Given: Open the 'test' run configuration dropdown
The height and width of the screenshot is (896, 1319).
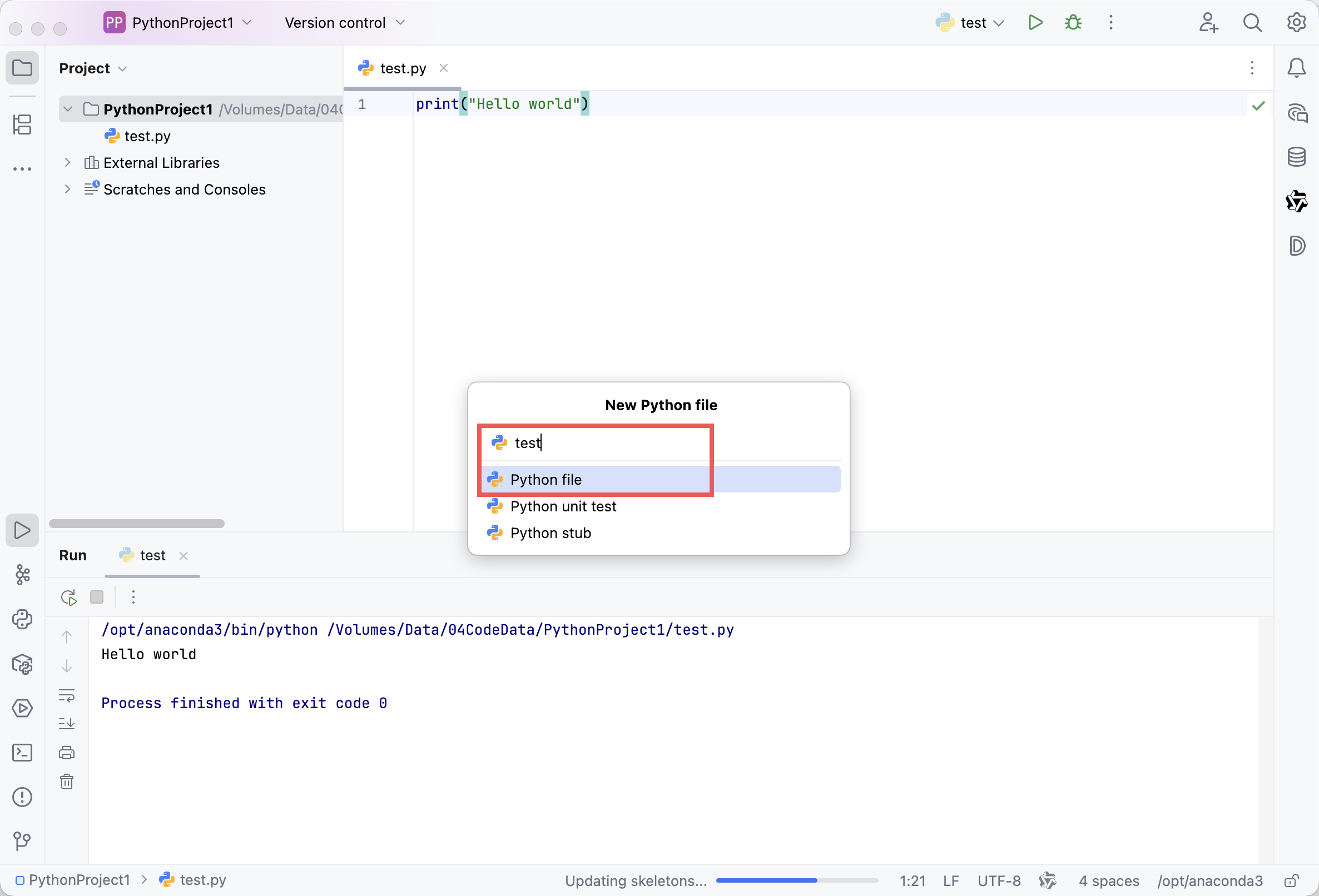Looking at the screenshot, I should 970,23.
